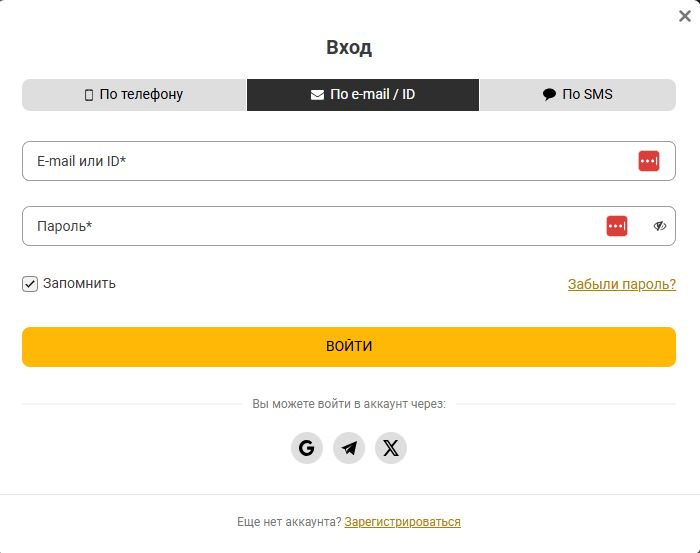Toggle the Запомнить checkbox
The height and width of the screenshot is (553, 700).
[x=30, y=284]
